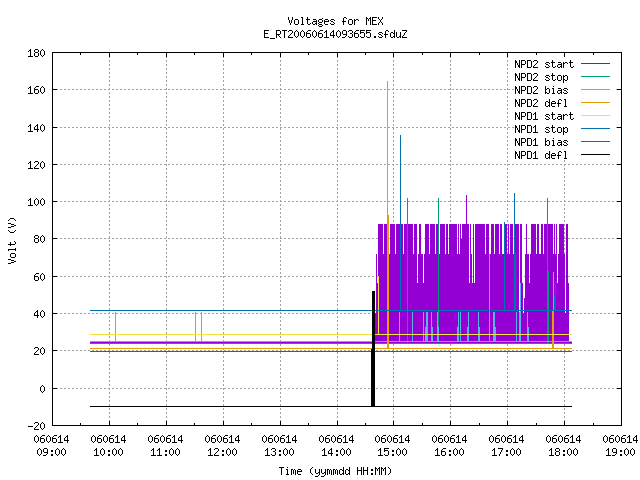Click the thick black vertical bar before 15:00
640x480 pixels.
point(373,349)
